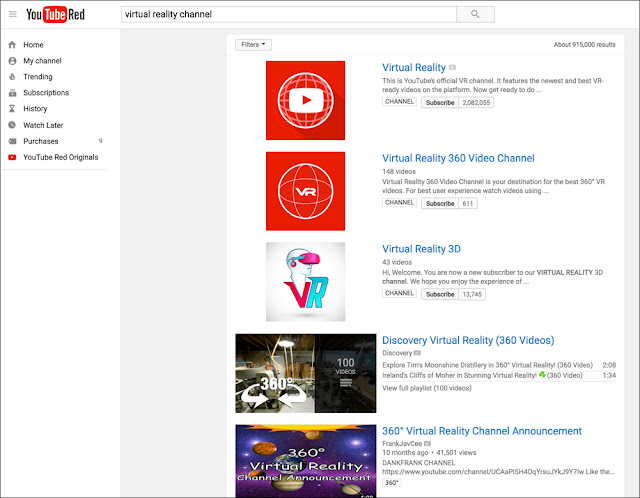
Task: Open the Virtual Reality channel globe thumbnail
Action: [305, 100]
